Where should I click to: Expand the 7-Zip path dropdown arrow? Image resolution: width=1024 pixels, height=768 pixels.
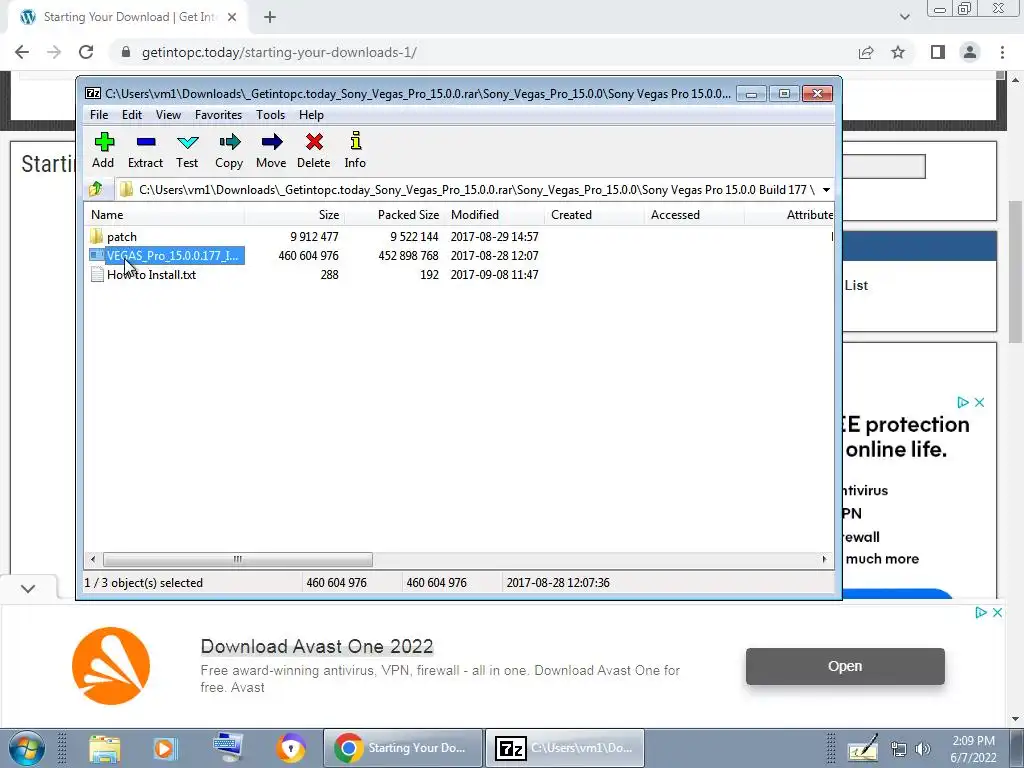click(826, 190)
